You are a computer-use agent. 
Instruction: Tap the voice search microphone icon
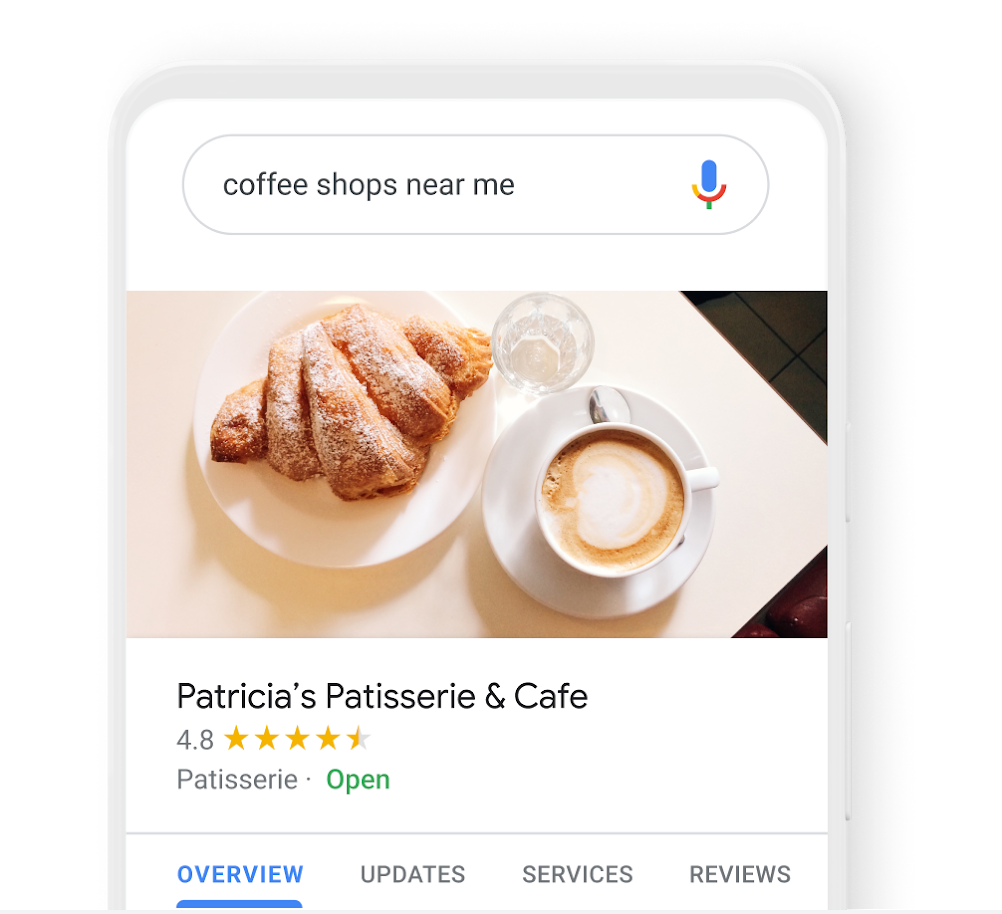[709, 184]
